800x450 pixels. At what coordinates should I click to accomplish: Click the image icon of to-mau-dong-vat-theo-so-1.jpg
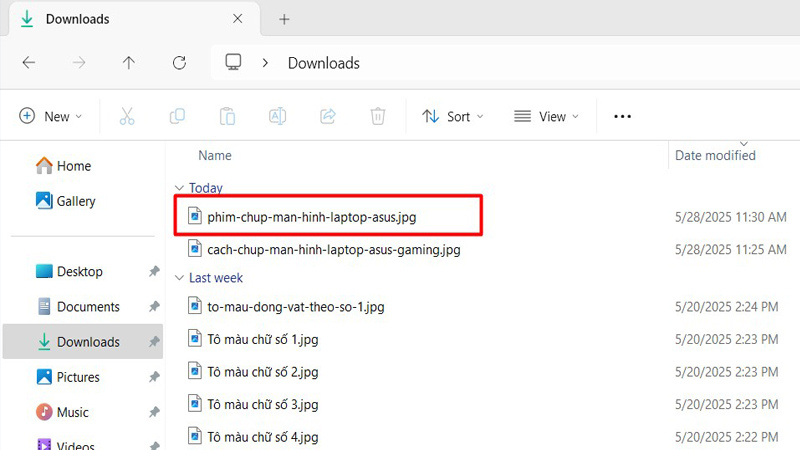pyautogui.click(x=194, y=306)
